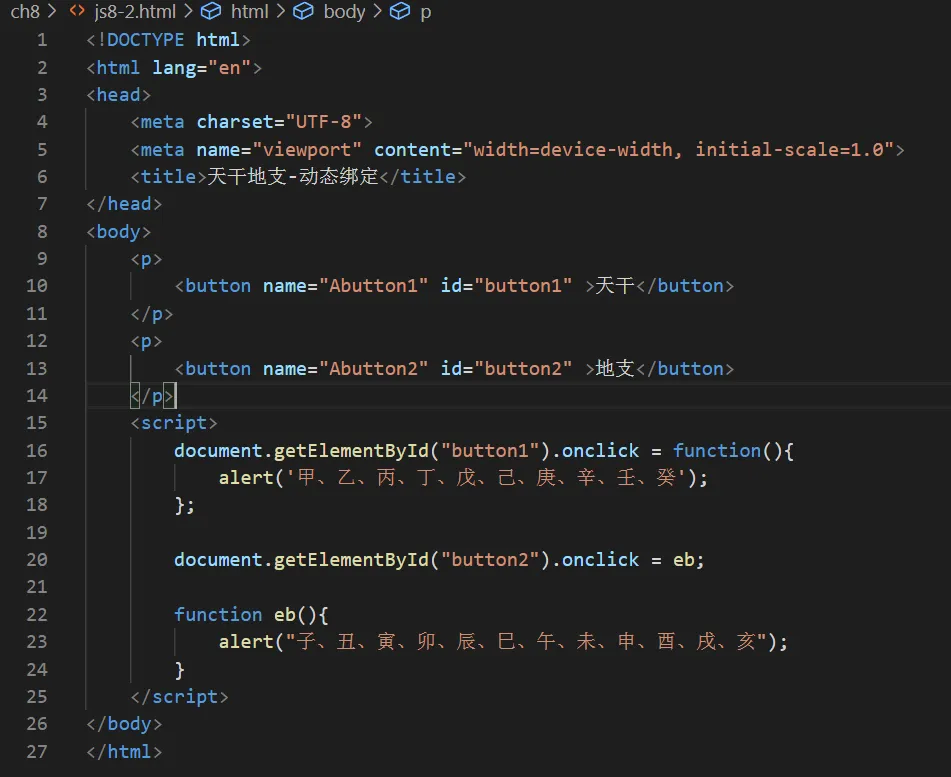Click the "Abutton2" name attribute value
The image size is (951, 777).
(373, 368)
